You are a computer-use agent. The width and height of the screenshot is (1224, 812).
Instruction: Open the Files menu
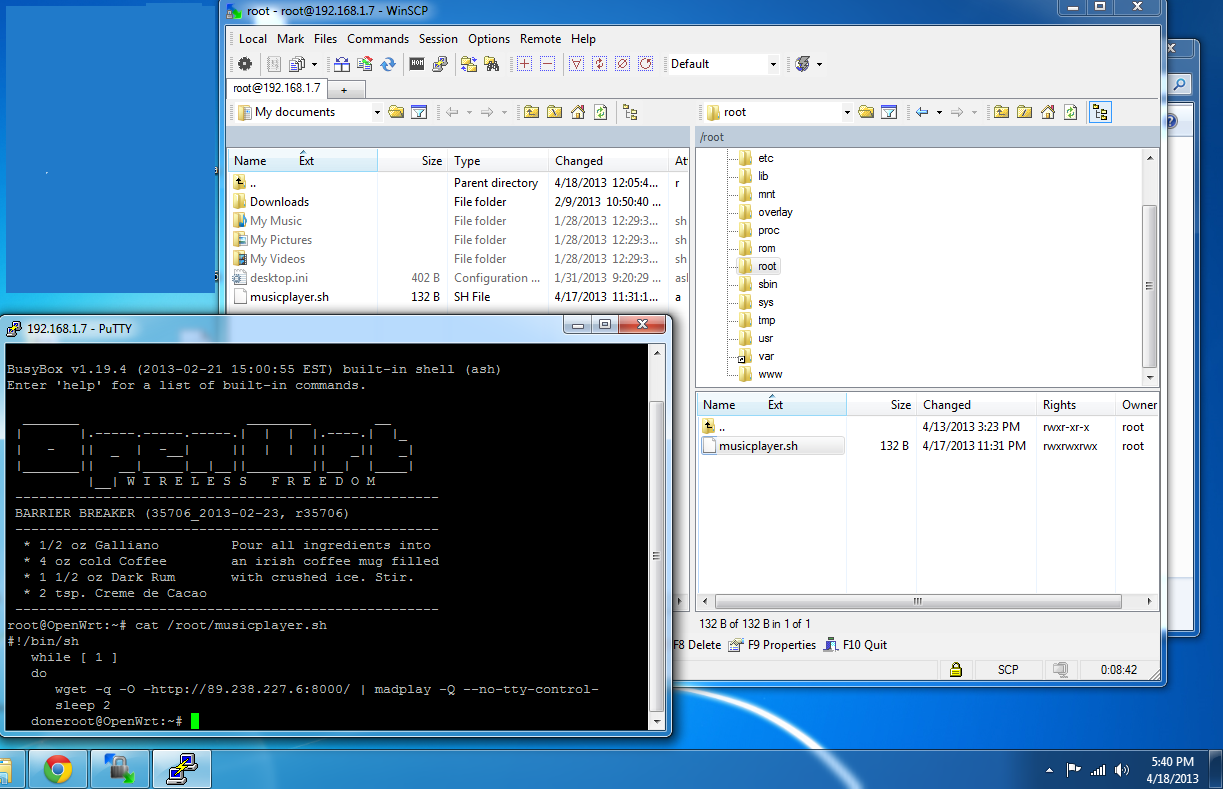click(326, 39)
